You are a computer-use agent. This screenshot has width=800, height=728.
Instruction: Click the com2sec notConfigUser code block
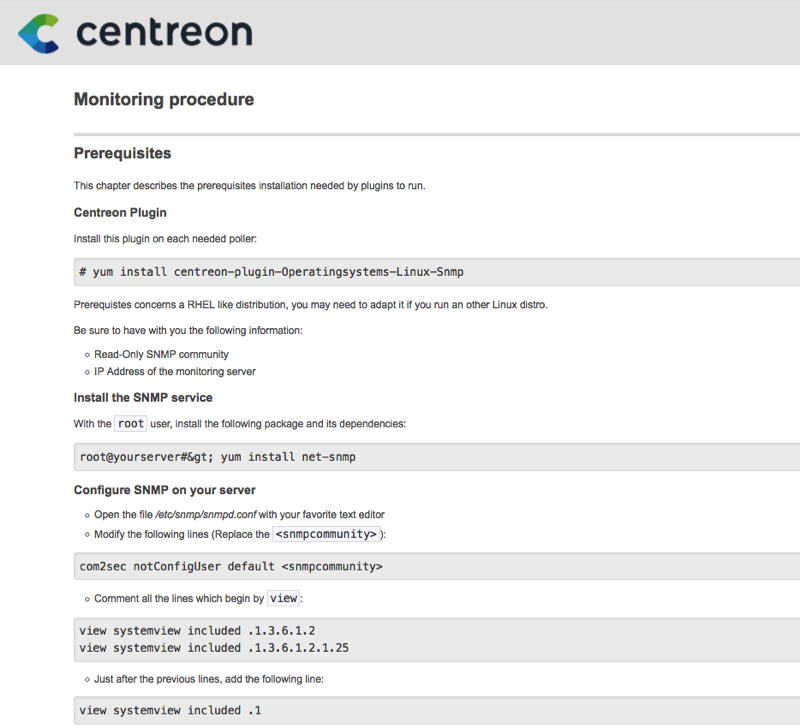[231, 567]
